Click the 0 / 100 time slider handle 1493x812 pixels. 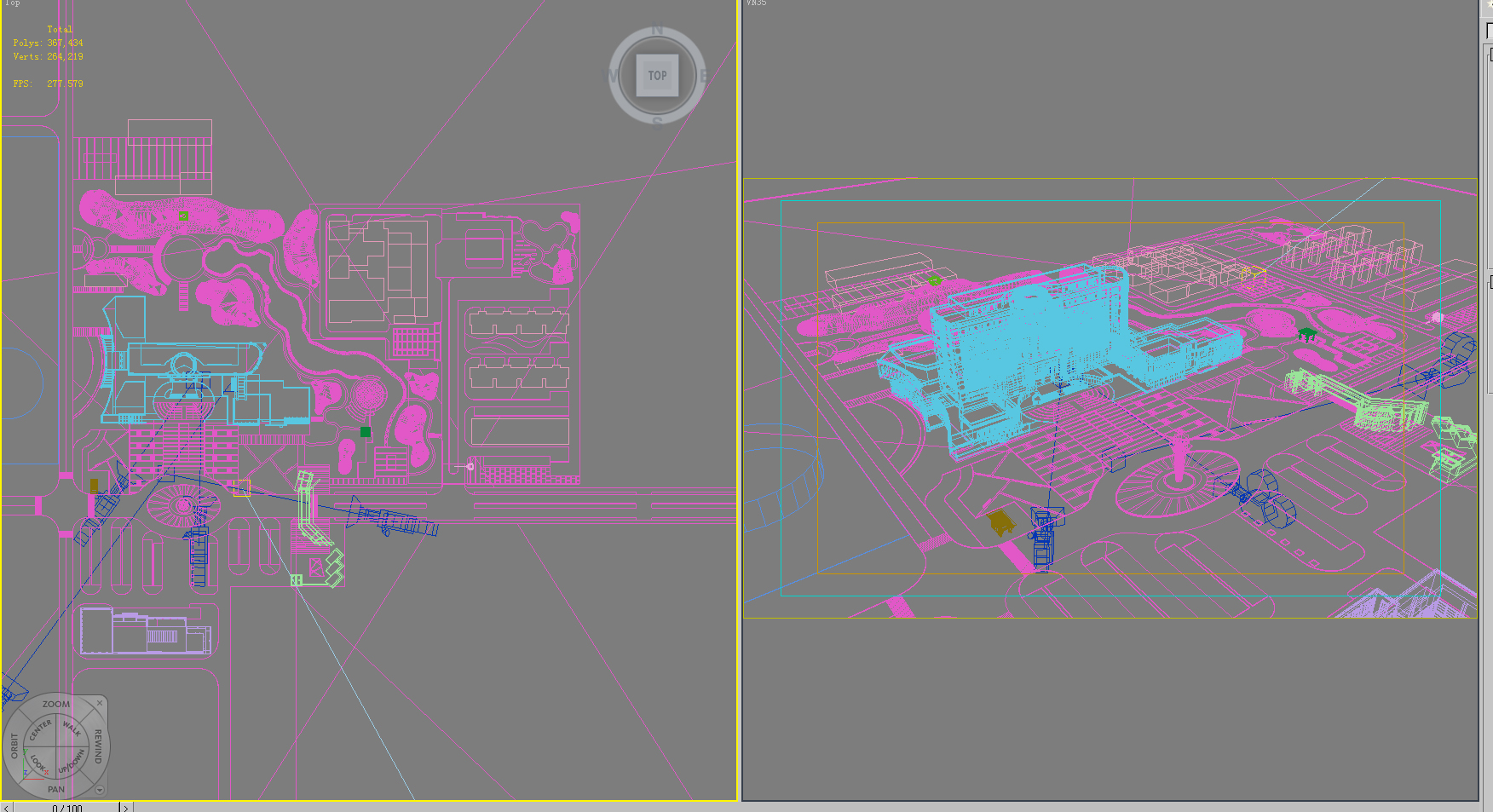66,808
